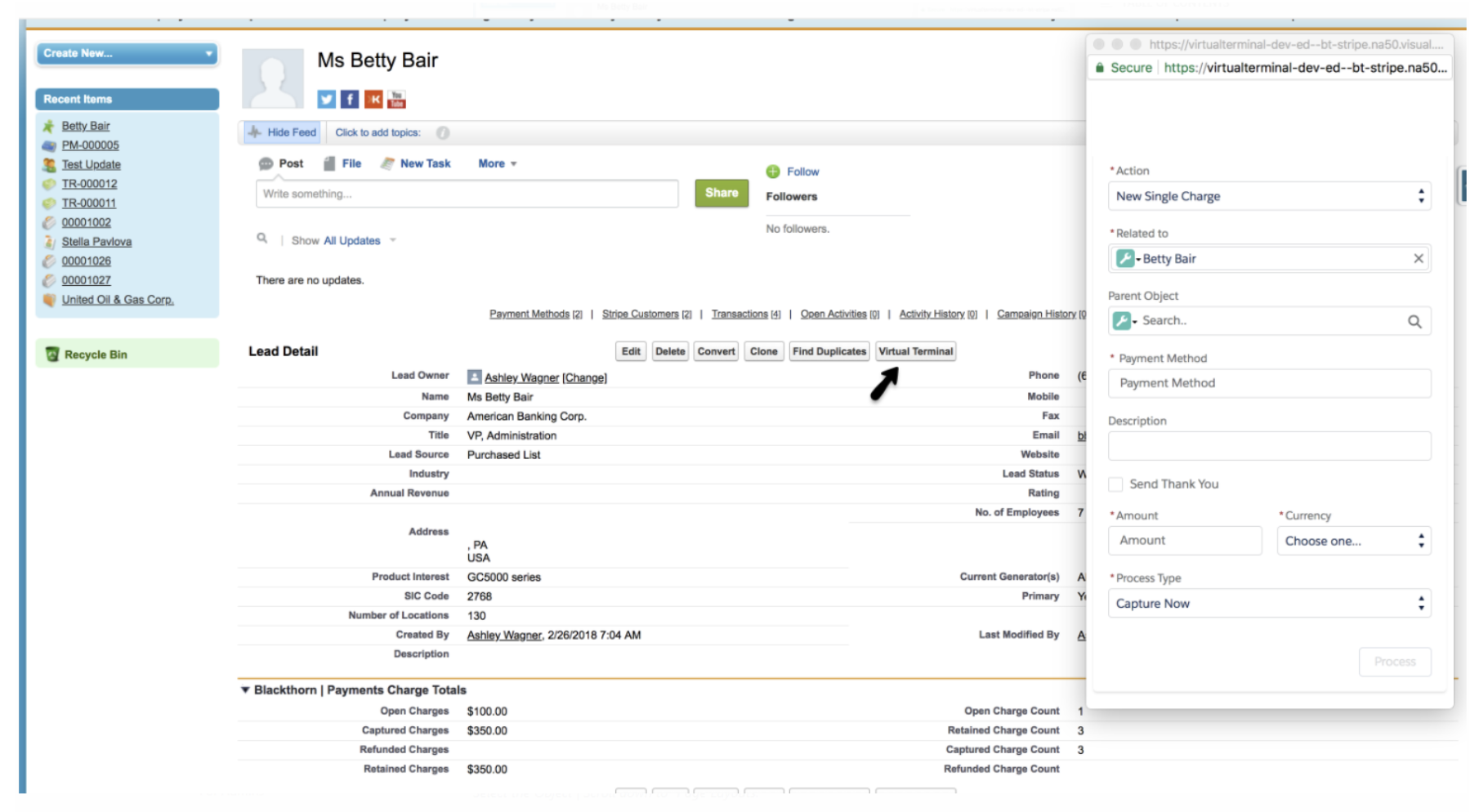Image resolution: width=1479 pixels, height=812 pixels.
Task: Click the icon beside PM-000005
Action: tap(49, 145)
